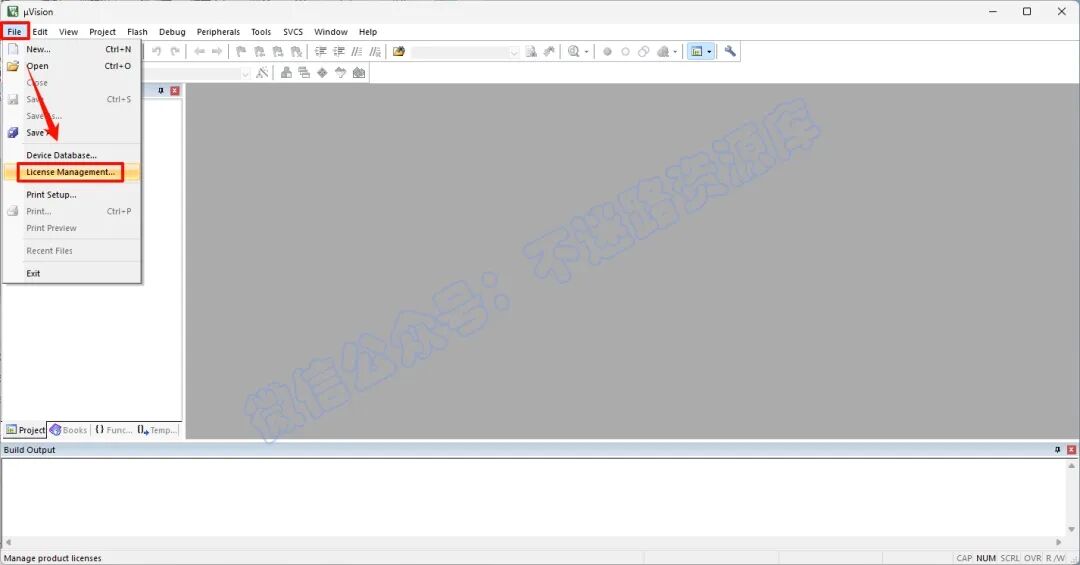Switch to the Temp... tab

click(x=157, y=430)
